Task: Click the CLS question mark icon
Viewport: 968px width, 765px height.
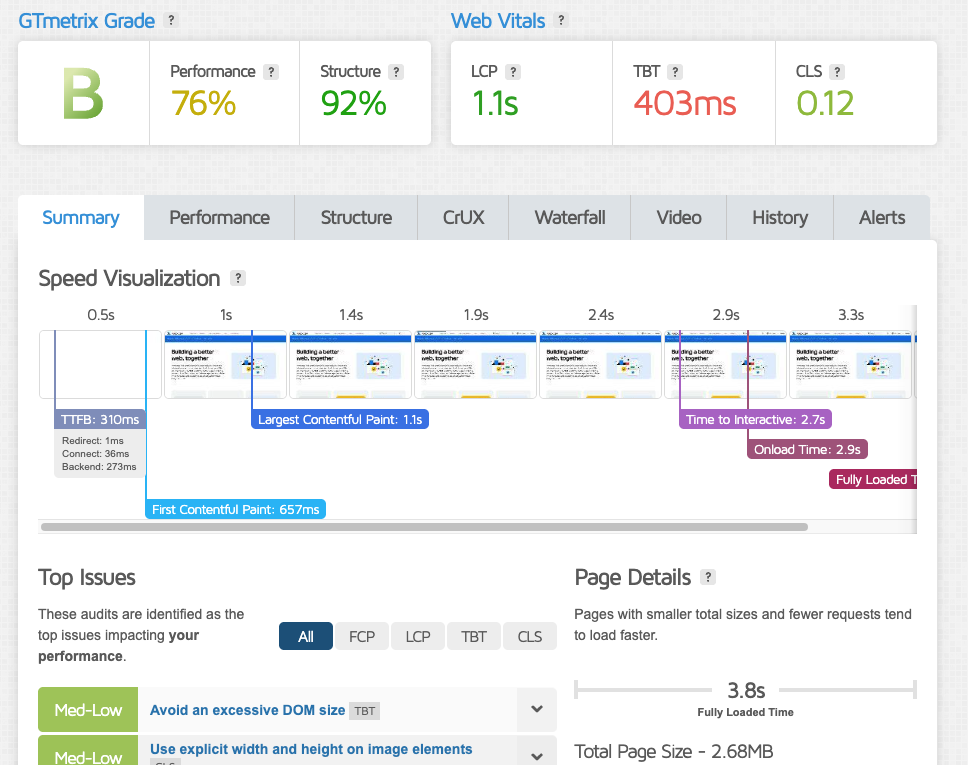Action: click(x=837, y=72)
